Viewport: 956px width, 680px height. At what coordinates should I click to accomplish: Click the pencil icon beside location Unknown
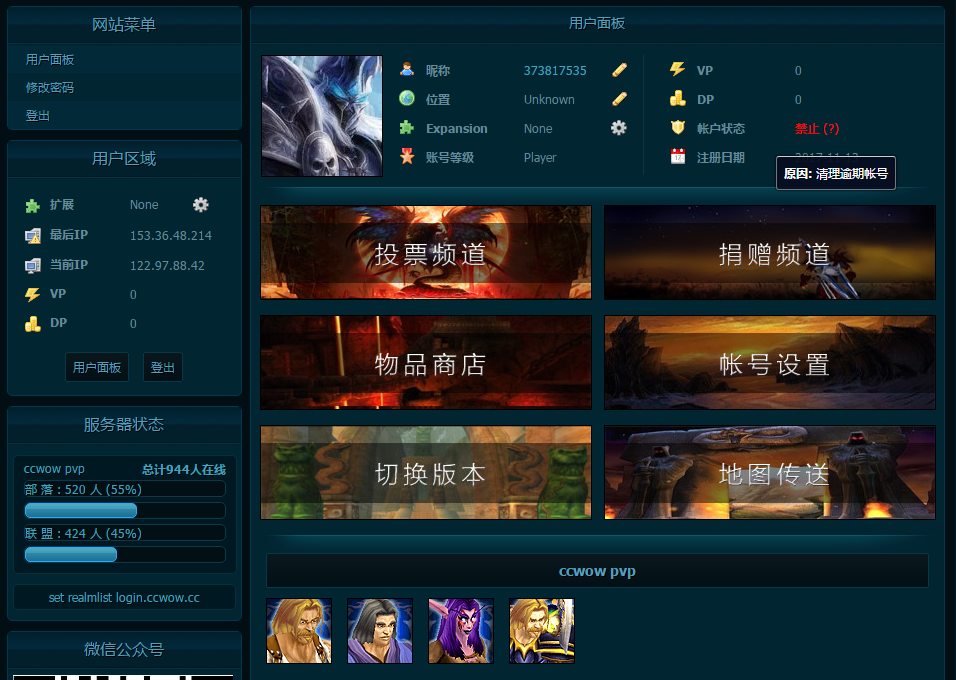pos(619,99)
